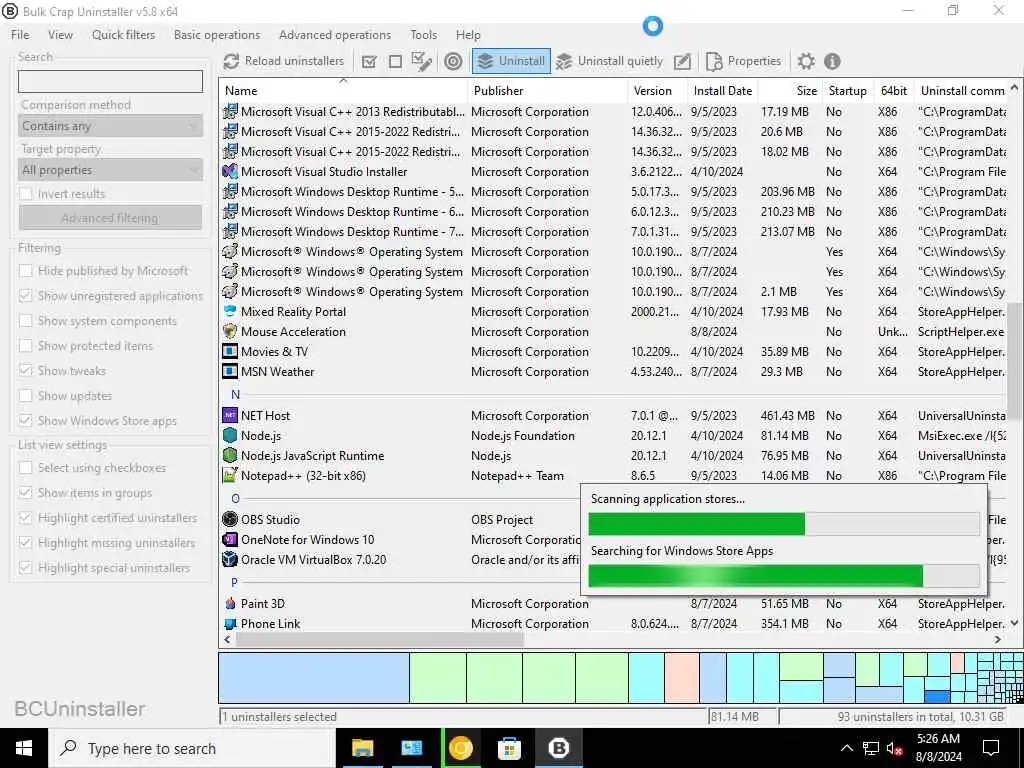The image size is (1024, 768).
Task: Enable Select using checkboxes option
Action: 26,468
